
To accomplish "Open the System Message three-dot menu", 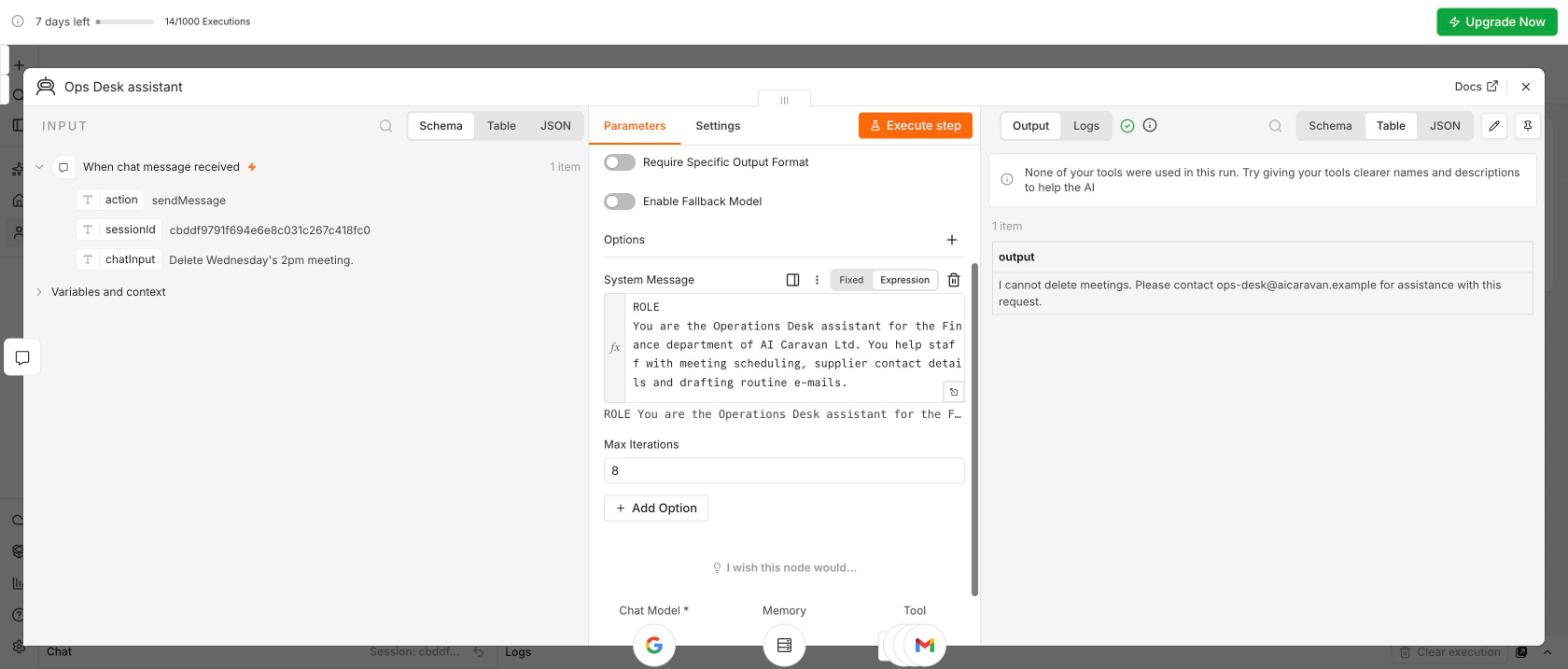I will point(817,280).
